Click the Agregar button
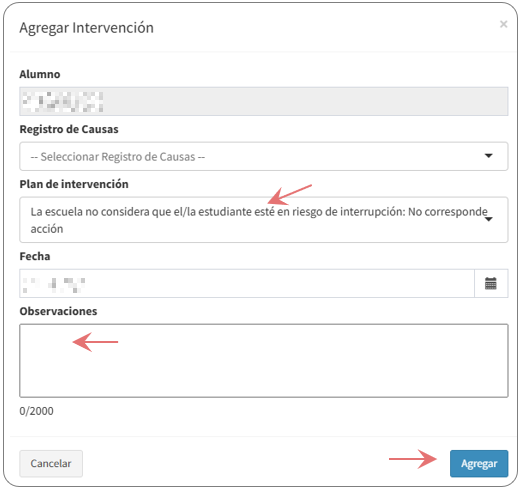Screen dimensions: 521x489 pos(479,463)
